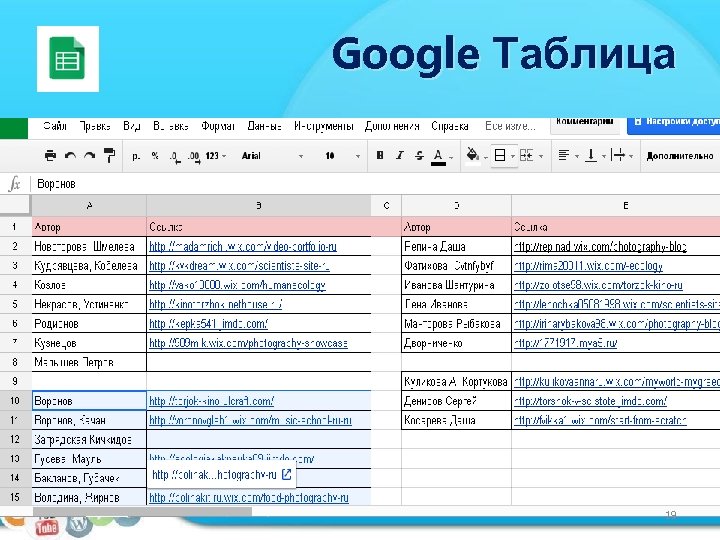Select the cell 'Кузнецов' in column A
720x540 pixels.
point(89,343)
